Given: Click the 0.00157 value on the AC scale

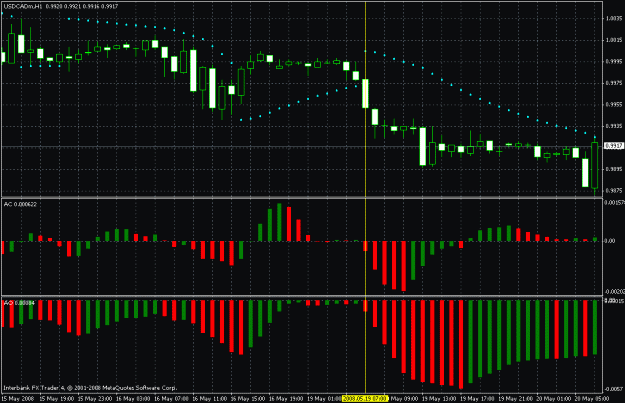Looking at the screenshot, I should pos(614,202).
